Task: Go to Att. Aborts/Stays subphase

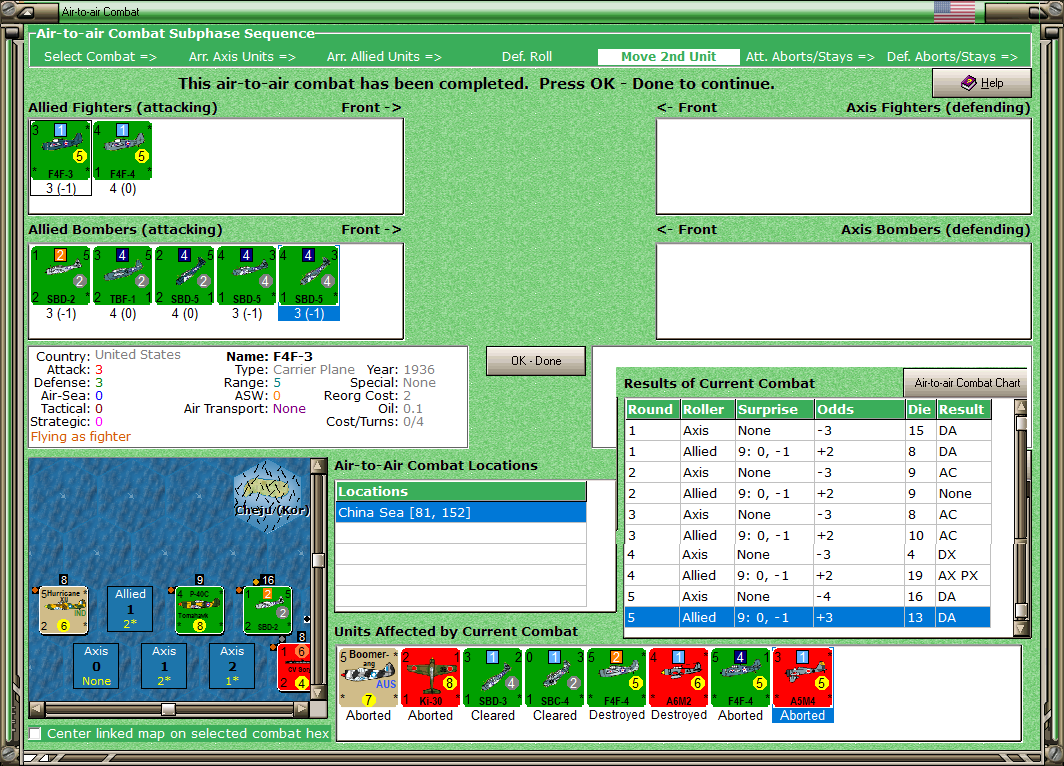Action: [810, 57]
